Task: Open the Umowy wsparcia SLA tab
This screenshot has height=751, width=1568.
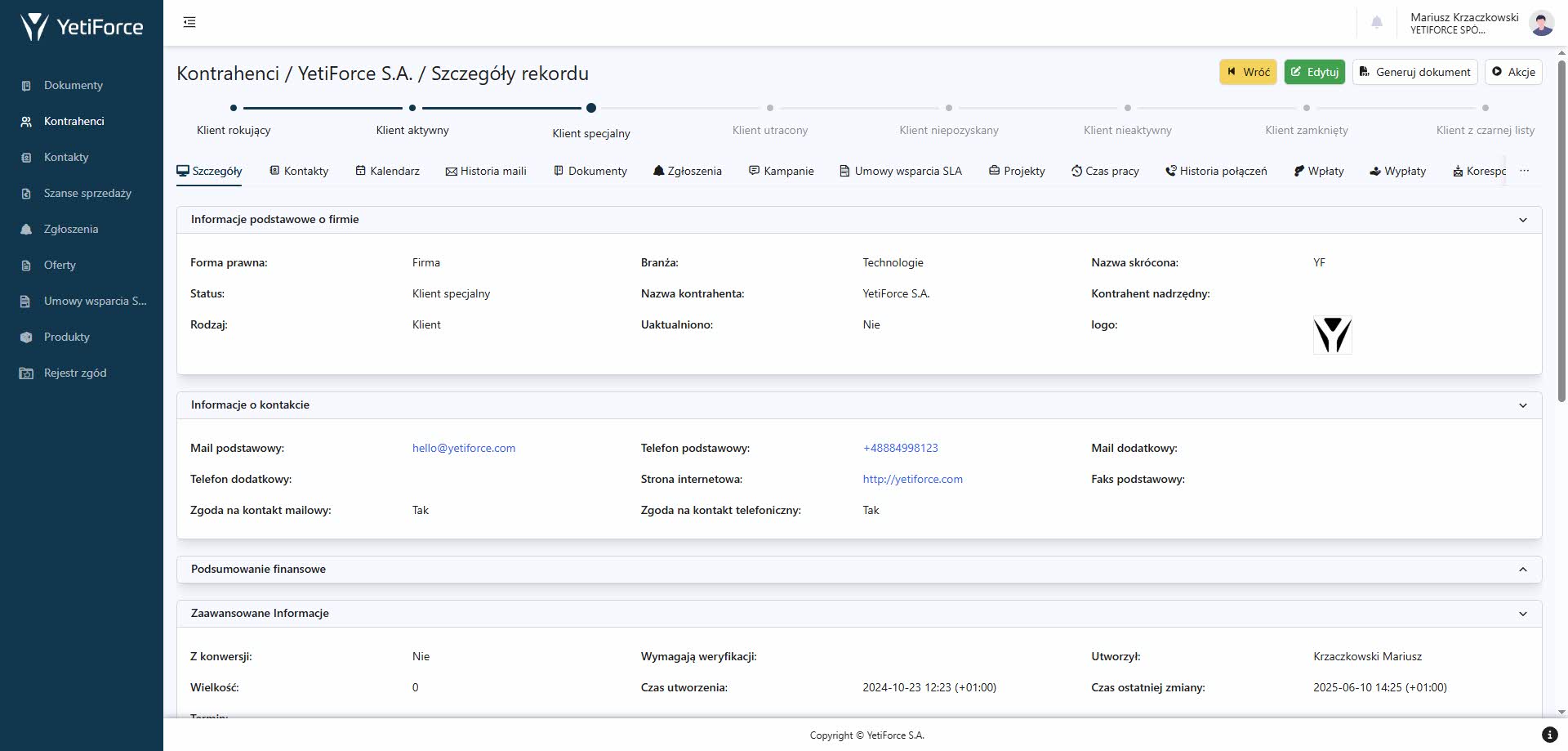Action: click(901, 171)
